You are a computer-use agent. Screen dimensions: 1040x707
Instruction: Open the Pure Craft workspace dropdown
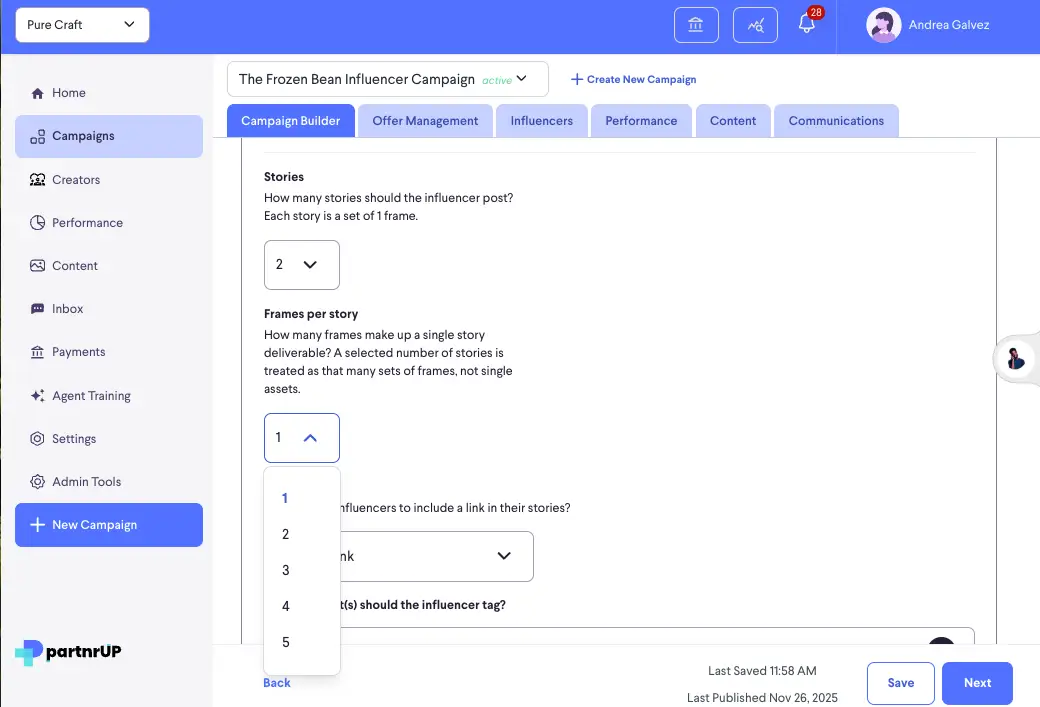click(82, 25)
